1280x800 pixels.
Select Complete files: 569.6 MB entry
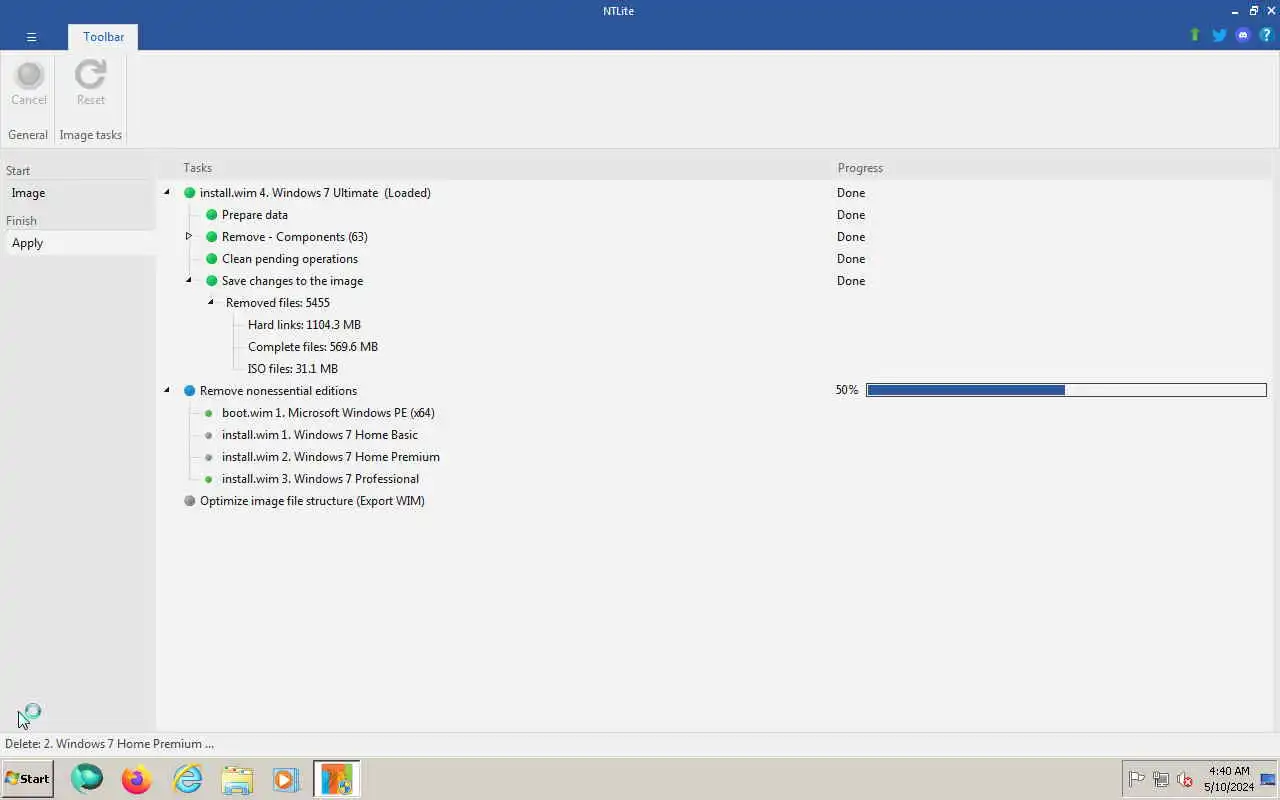pos(312,347)
